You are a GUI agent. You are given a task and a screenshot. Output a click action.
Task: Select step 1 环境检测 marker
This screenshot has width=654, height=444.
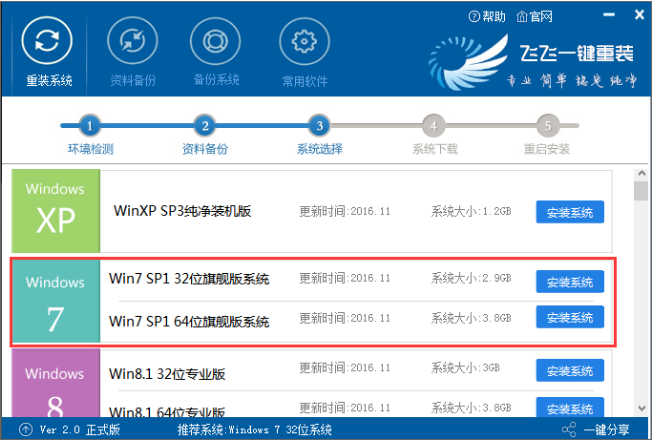click(89, 125)
